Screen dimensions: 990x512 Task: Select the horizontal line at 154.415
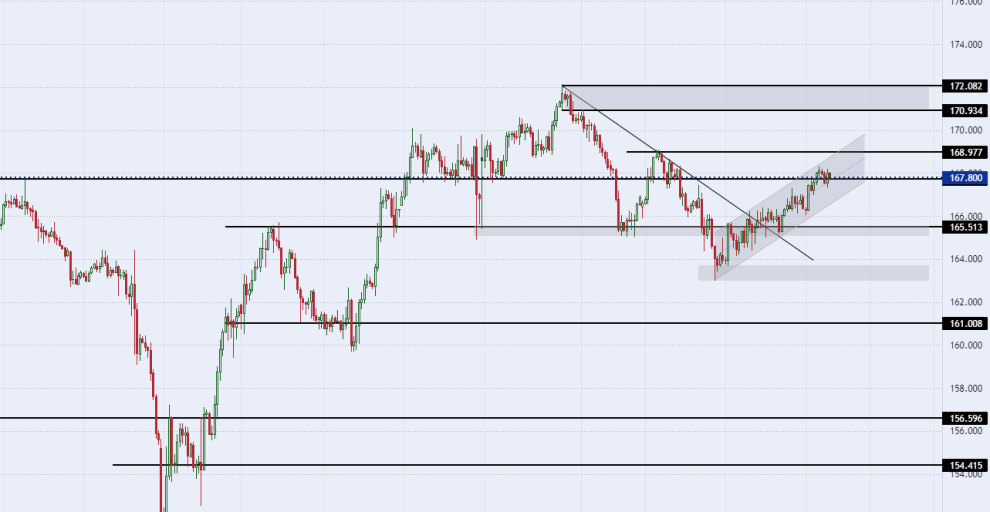(527, 465)
